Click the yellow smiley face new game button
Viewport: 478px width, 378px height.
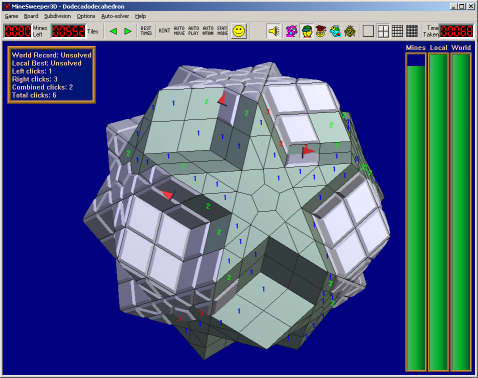coord(239,31)
